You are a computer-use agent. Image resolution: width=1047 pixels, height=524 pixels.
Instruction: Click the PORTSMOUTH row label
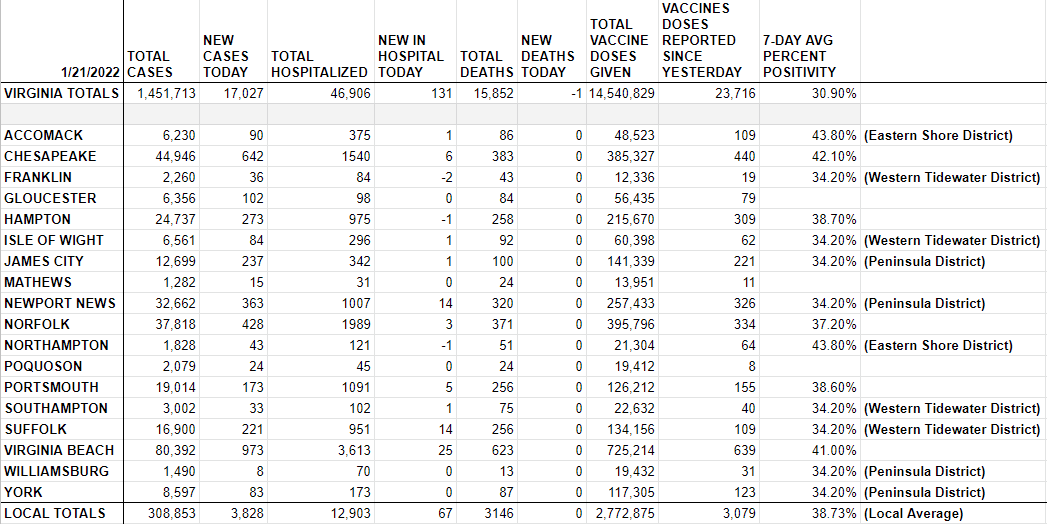tap(51, 388)
